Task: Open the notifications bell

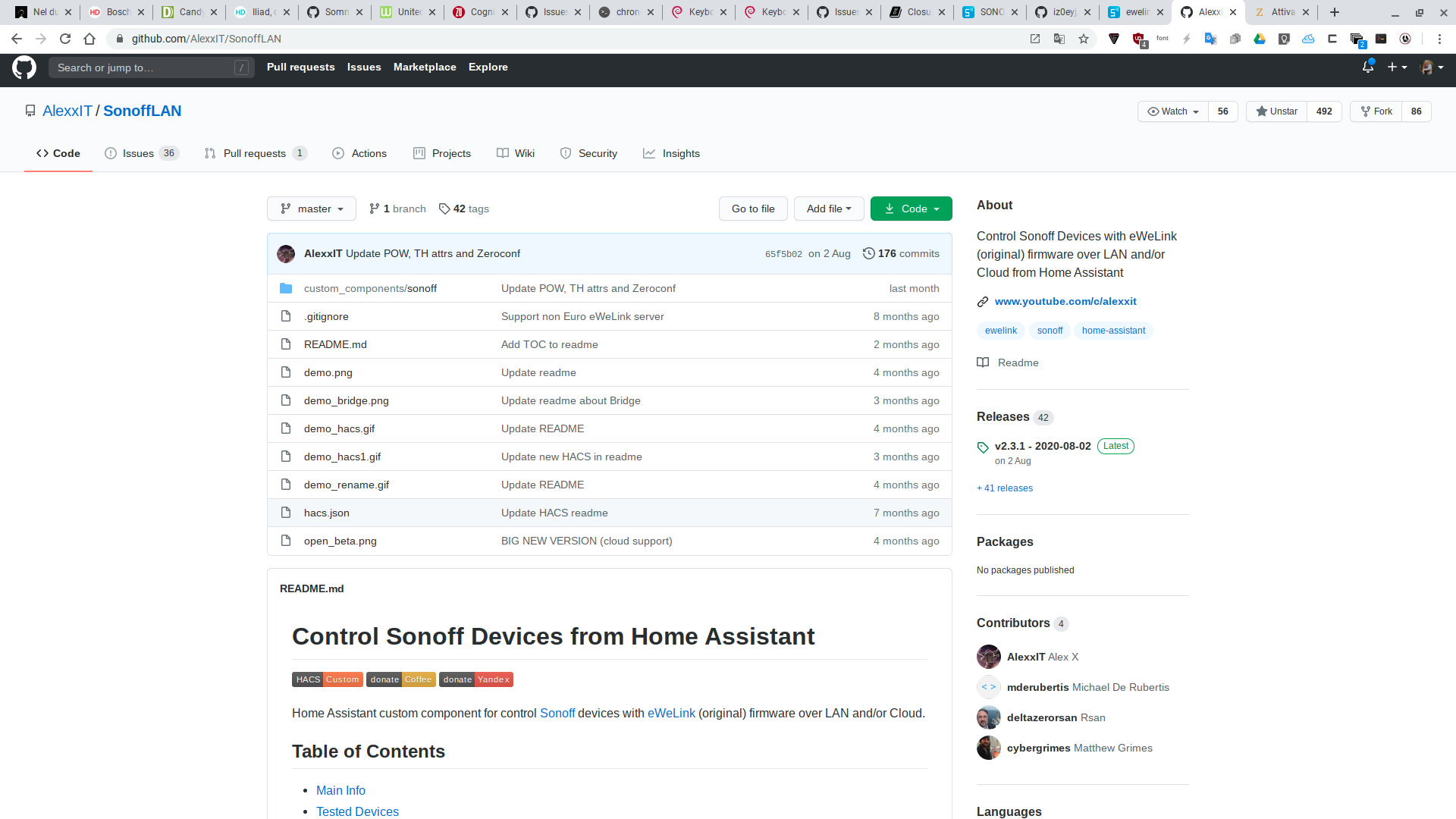Action: pyautogui.click(x=1368, y=67)
